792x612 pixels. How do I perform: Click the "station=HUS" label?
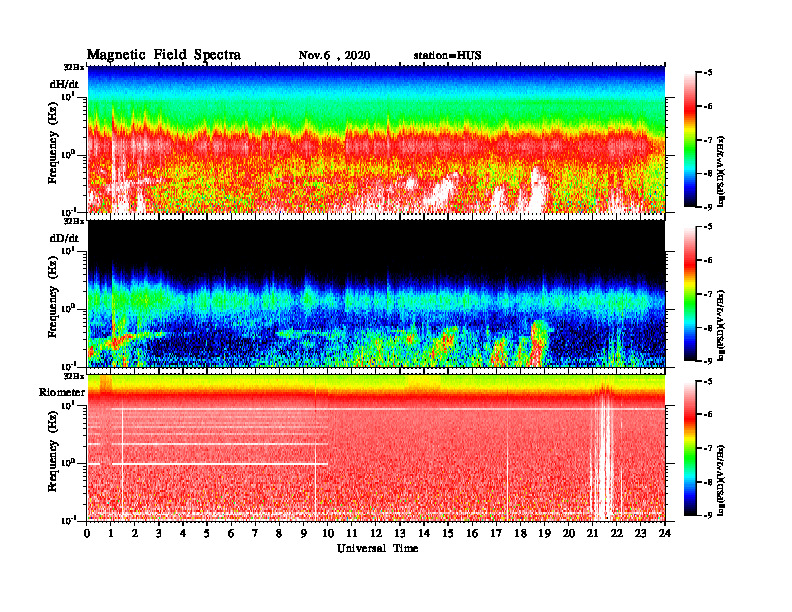tap(448, 56)
